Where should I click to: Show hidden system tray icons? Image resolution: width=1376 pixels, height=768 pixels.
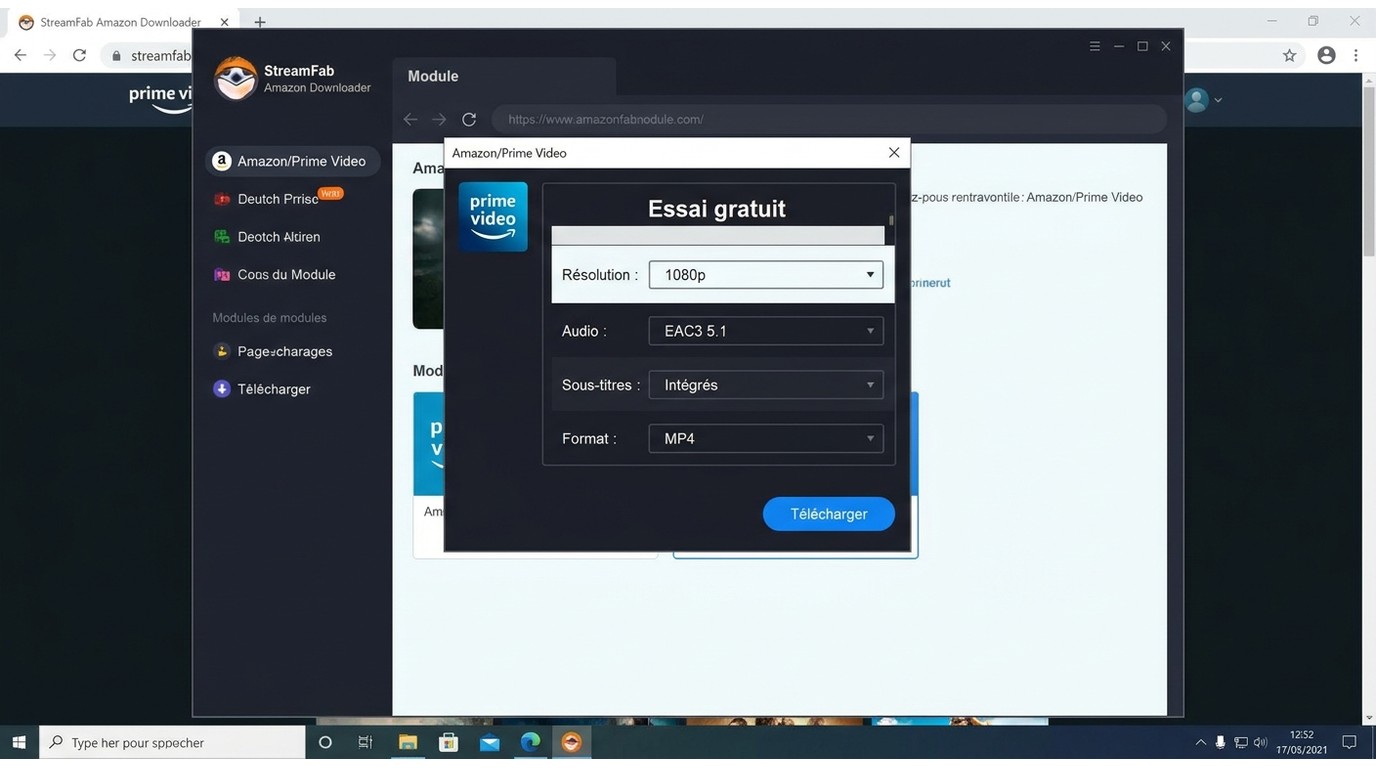tap(1200, 742)
